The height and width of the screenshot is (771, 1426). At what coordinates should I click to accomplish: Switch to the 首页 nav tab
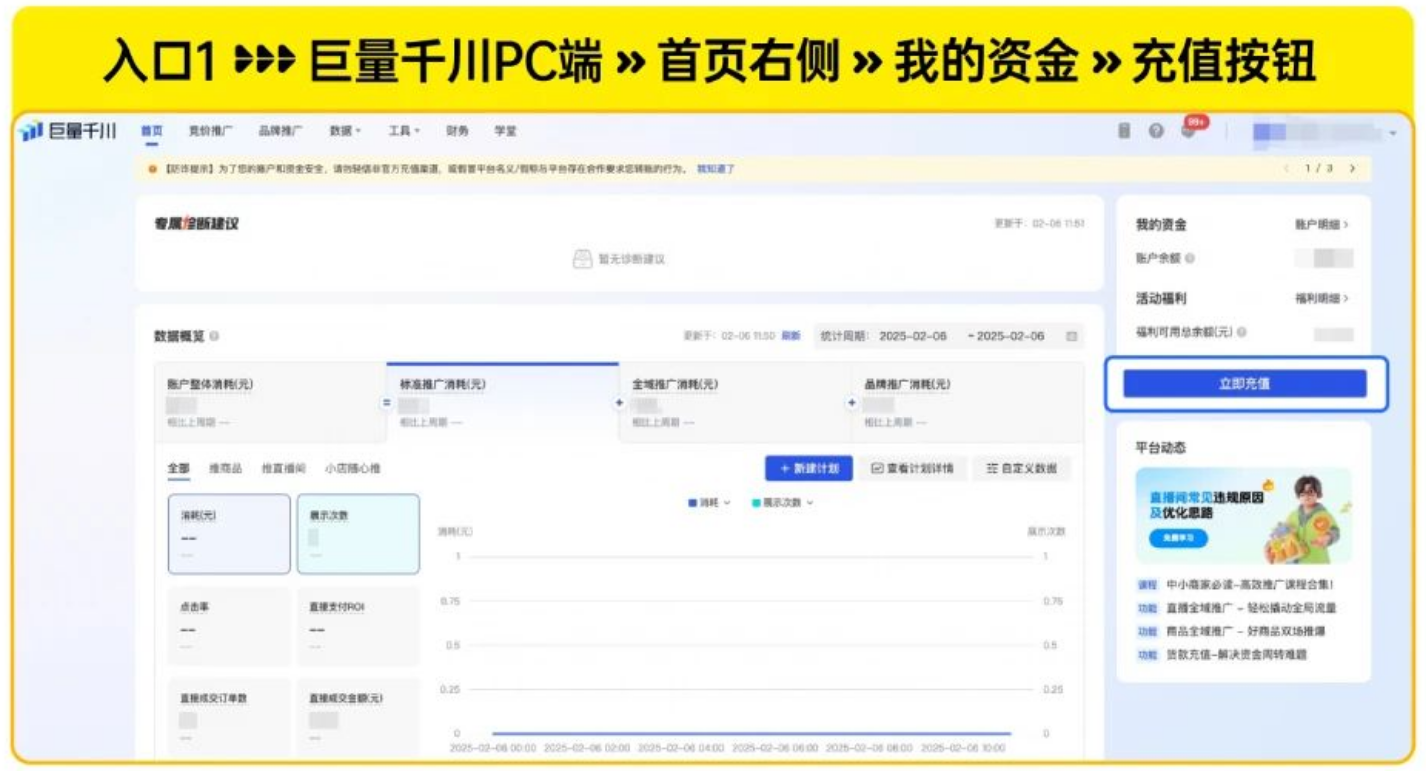[x=152, y=131]
